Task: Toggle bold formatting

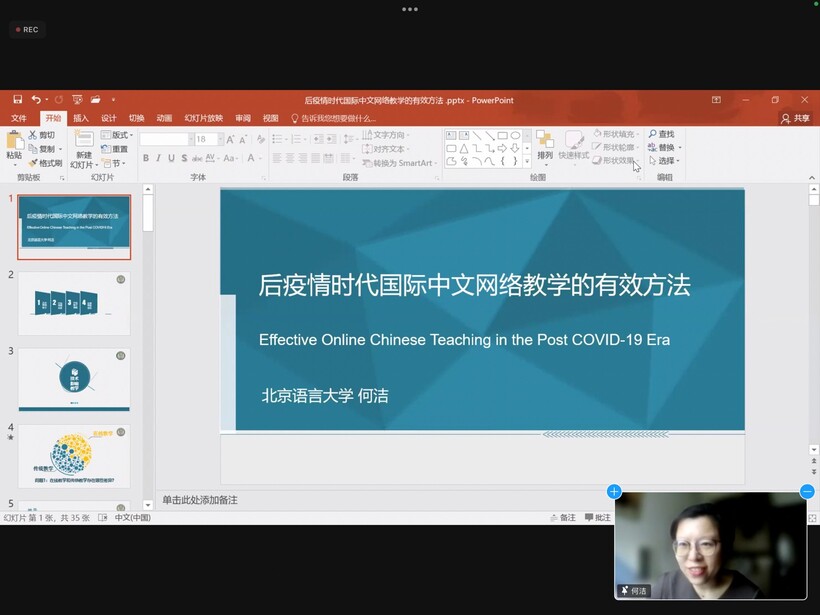Action: pos(146,158)
